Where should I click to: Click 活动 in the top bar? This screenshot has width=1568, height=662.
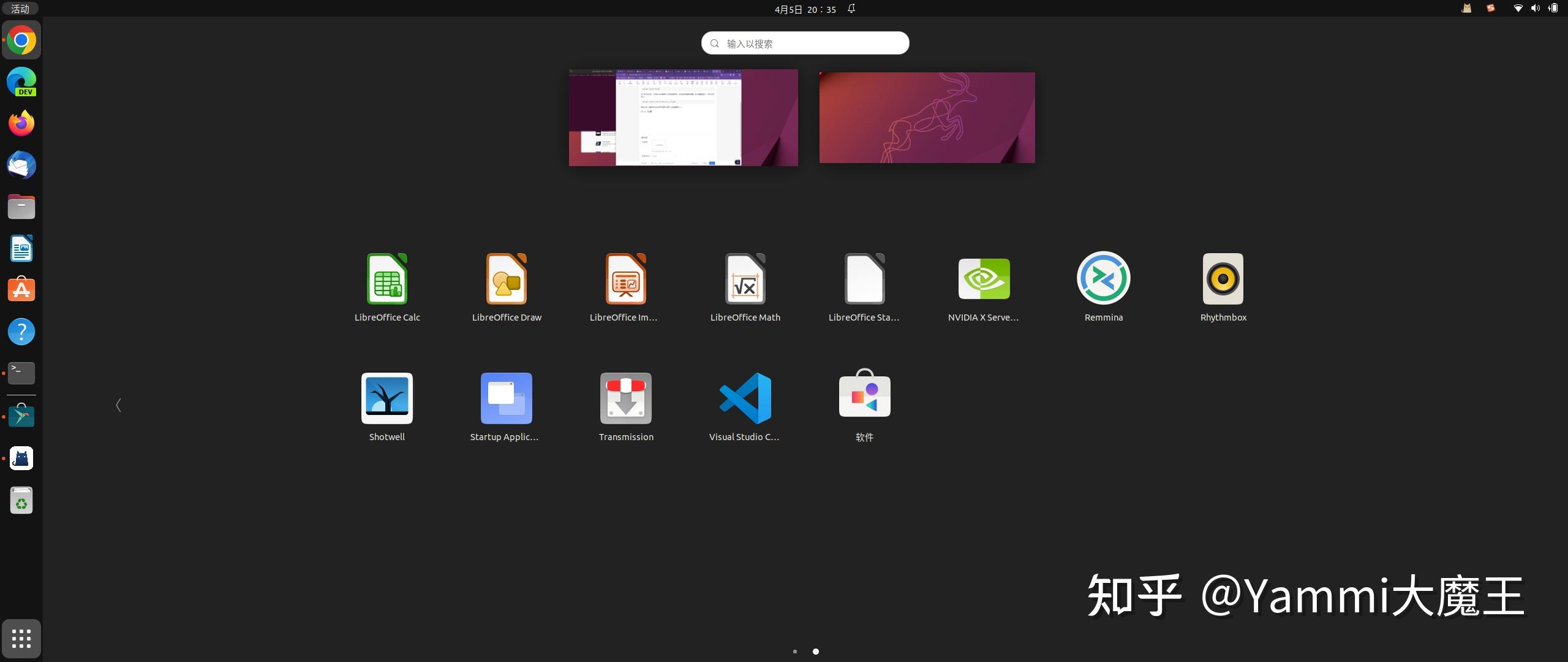(x=20, y=9)
